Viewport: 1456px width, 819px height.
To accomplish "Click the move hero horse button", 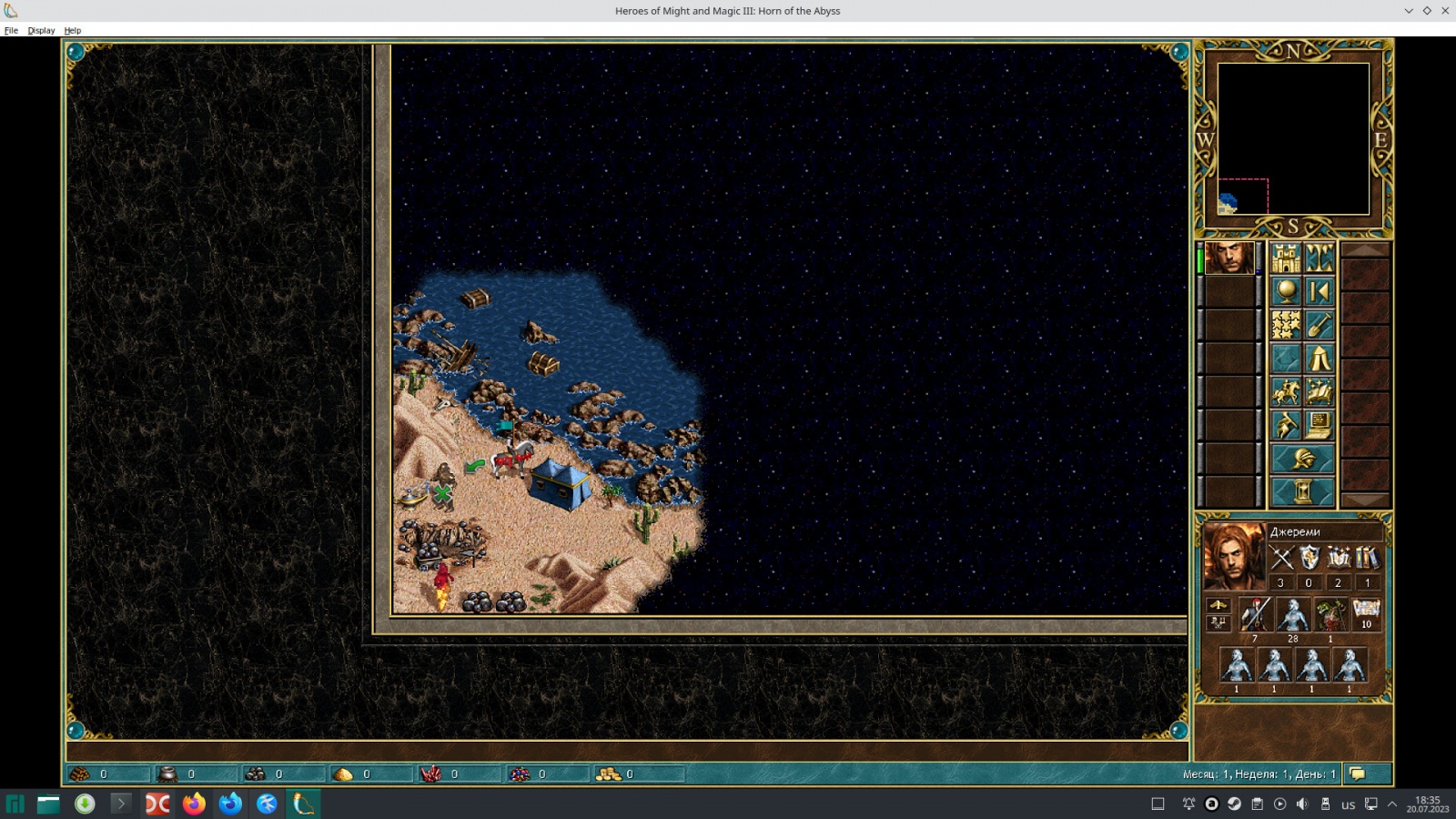I will [x=1286, y=391].
